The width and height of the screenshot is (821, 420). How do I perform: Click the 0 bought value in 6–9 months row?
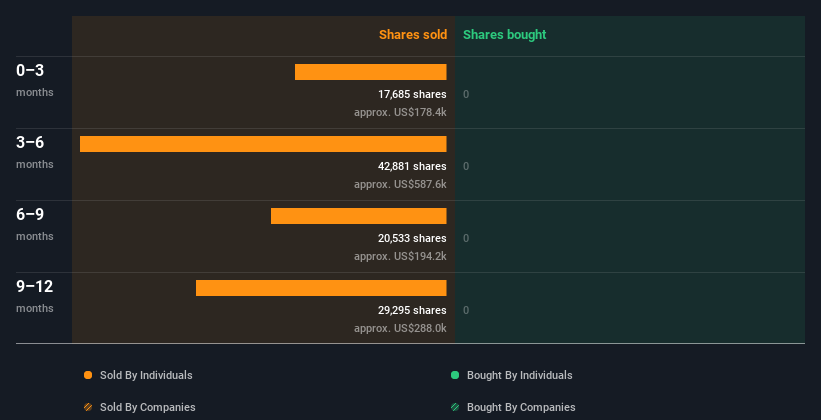click(466, 238)
